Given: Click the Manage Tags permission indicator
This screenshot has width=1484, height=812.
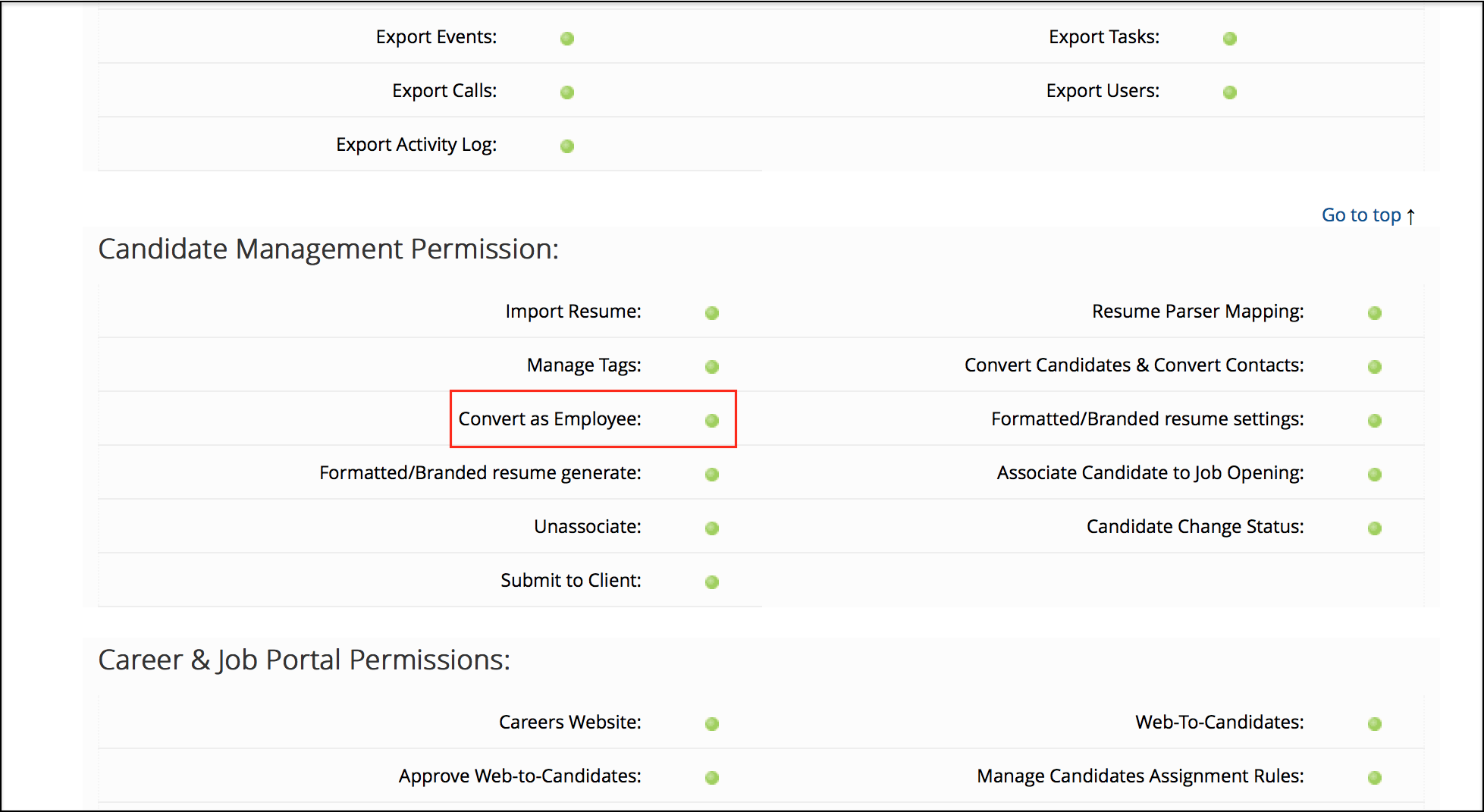Looking at the screenshot, I should (712, 367).
